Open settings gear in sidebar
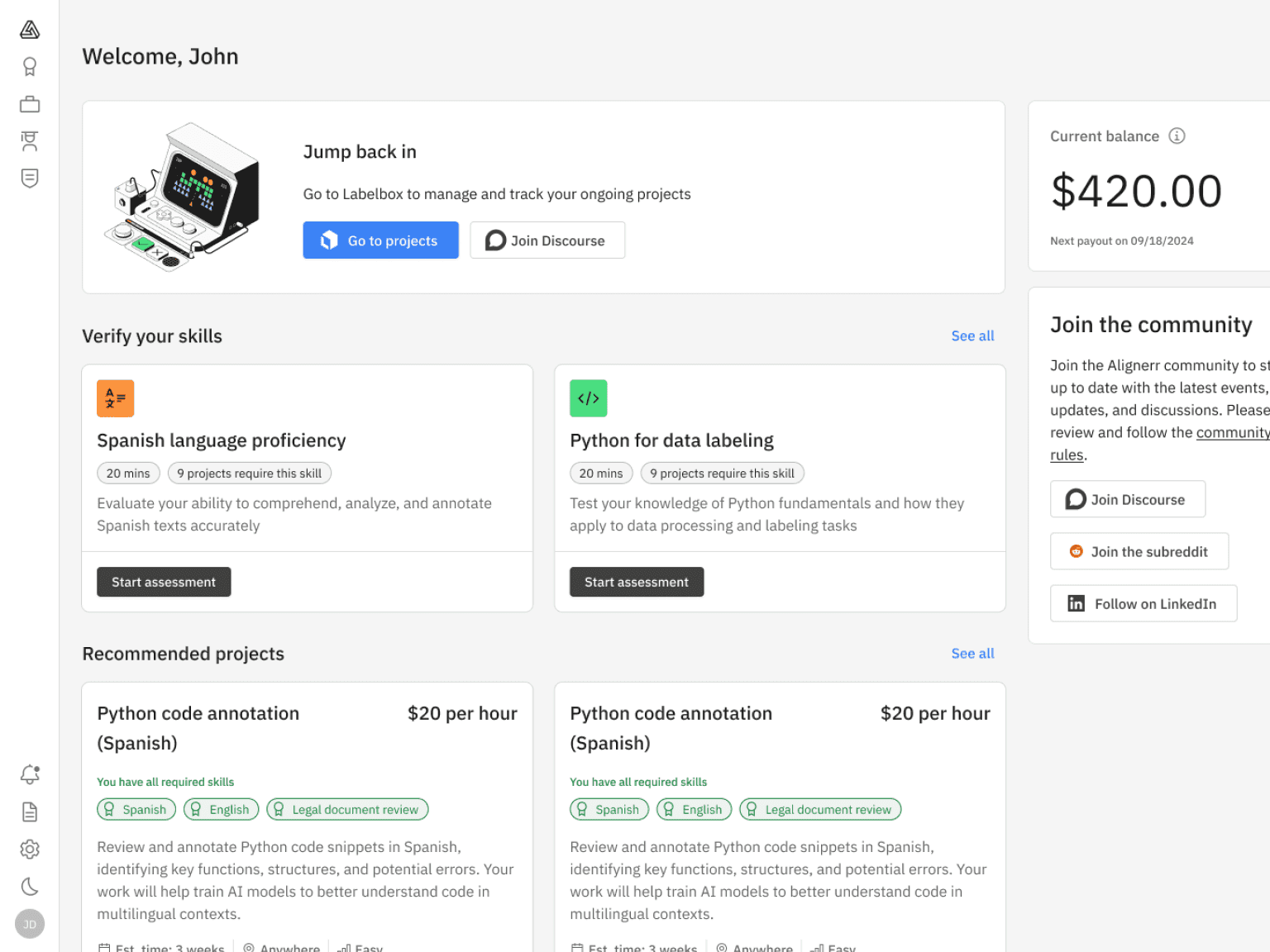 click(x=30, y=850)
